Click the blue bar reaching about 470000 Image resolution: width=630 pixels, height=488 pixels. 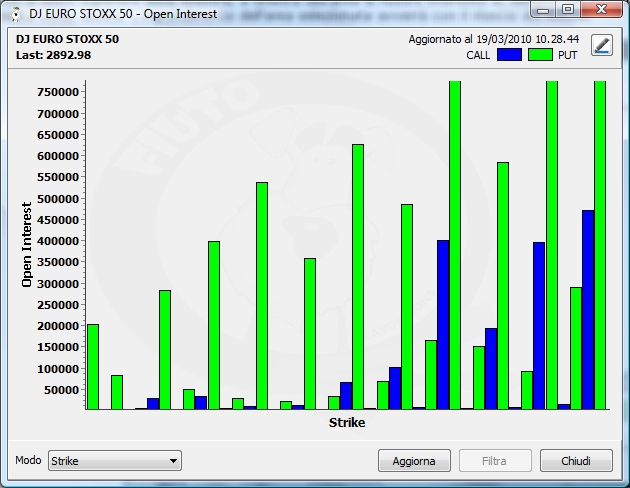point(588,310)
